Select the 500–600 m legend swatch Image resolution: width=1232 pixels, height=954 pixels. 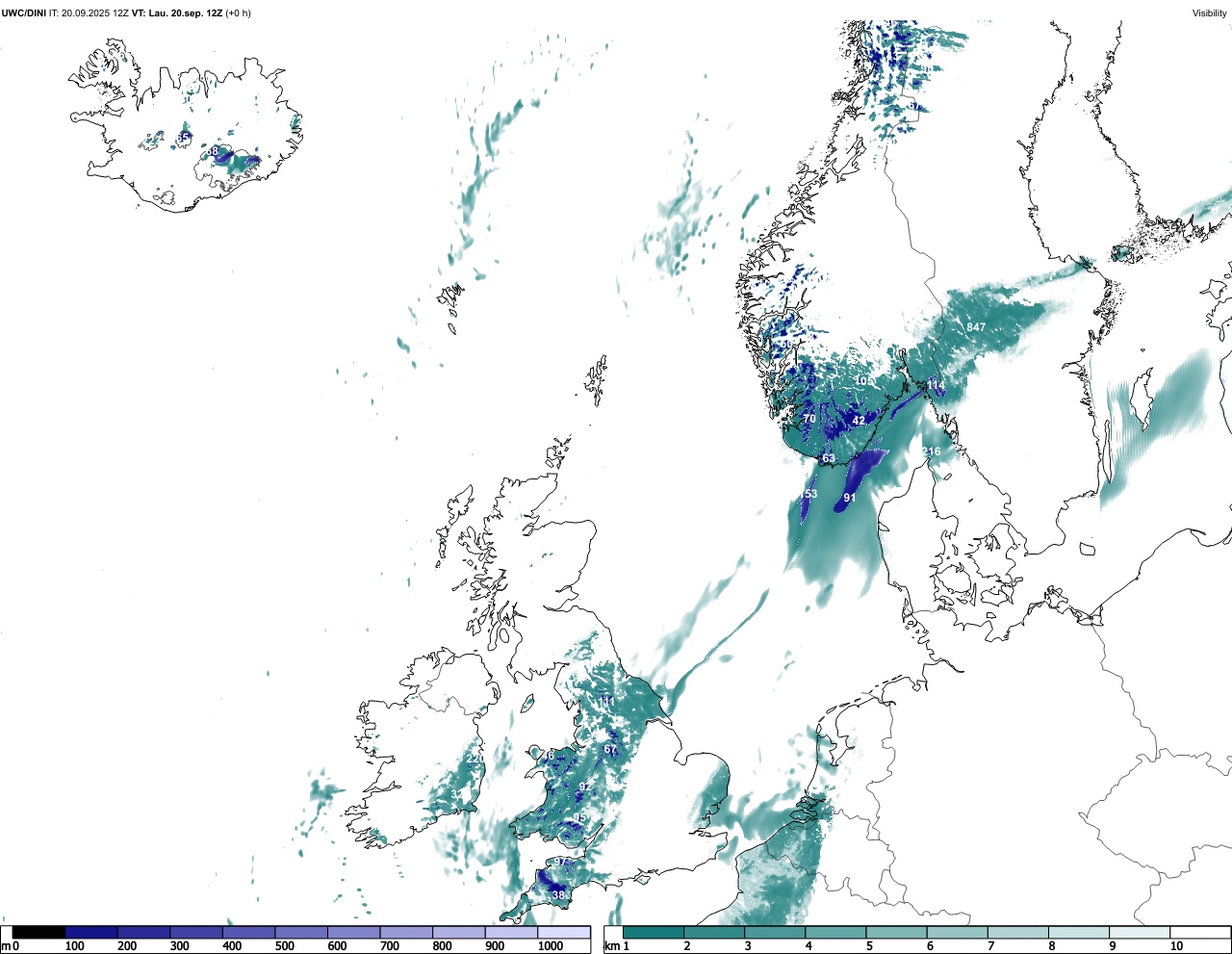301,932
